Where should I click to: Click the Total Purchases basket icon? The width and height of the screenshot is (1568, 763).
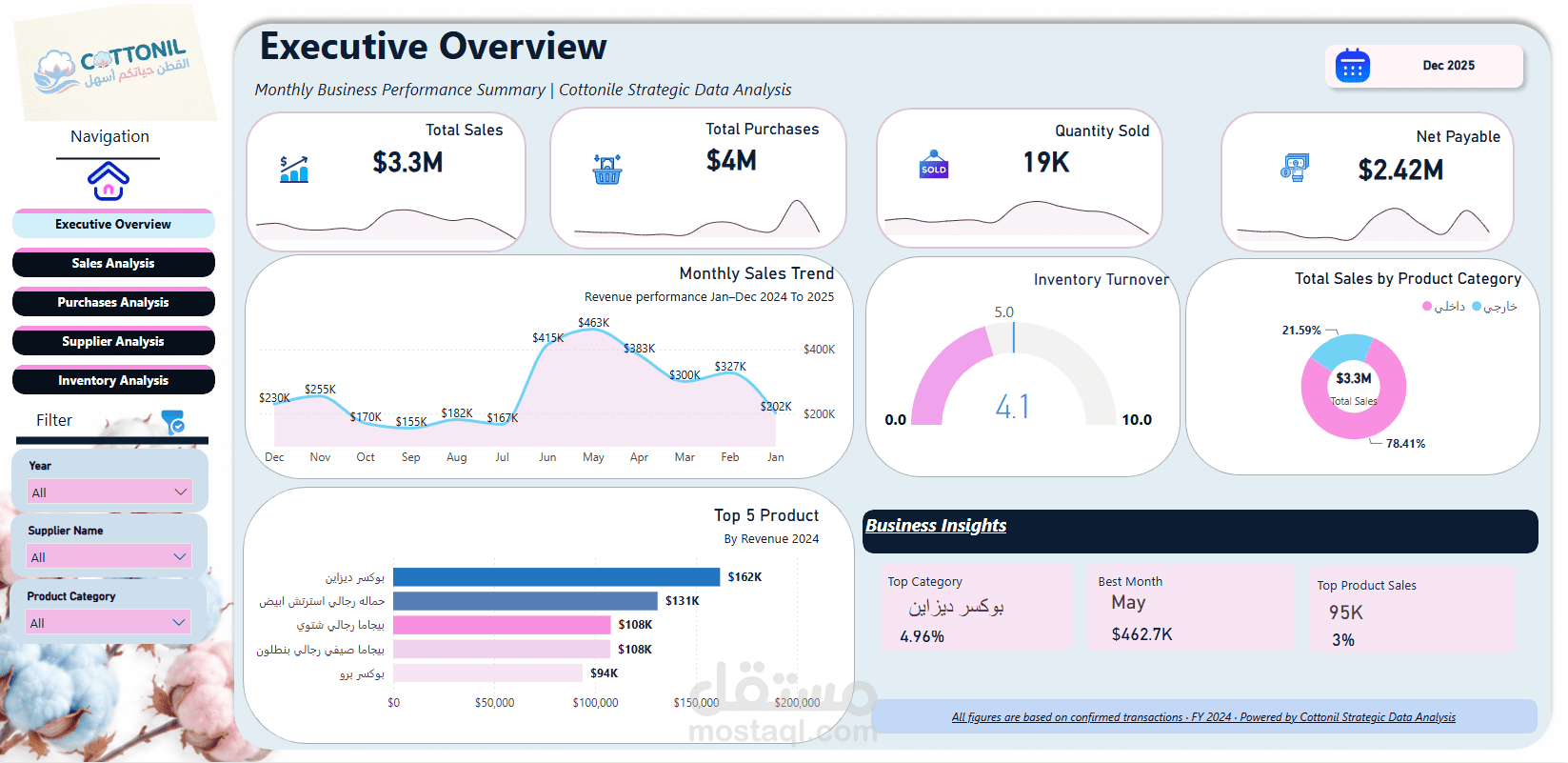pos(606,169)
